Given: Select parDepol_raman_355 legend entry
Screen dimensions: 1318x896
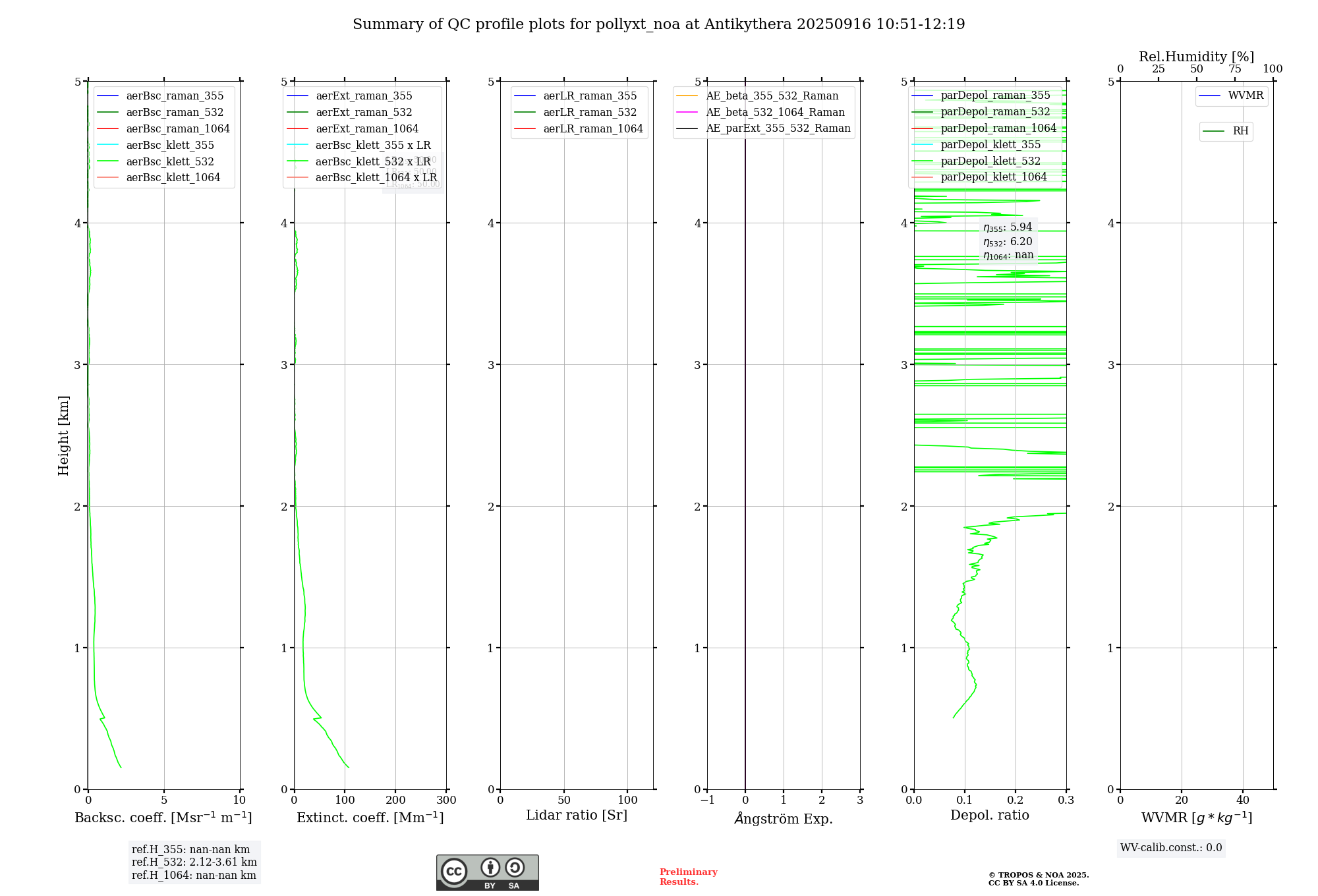Looking at the screenshot, I should click(981, 96).
